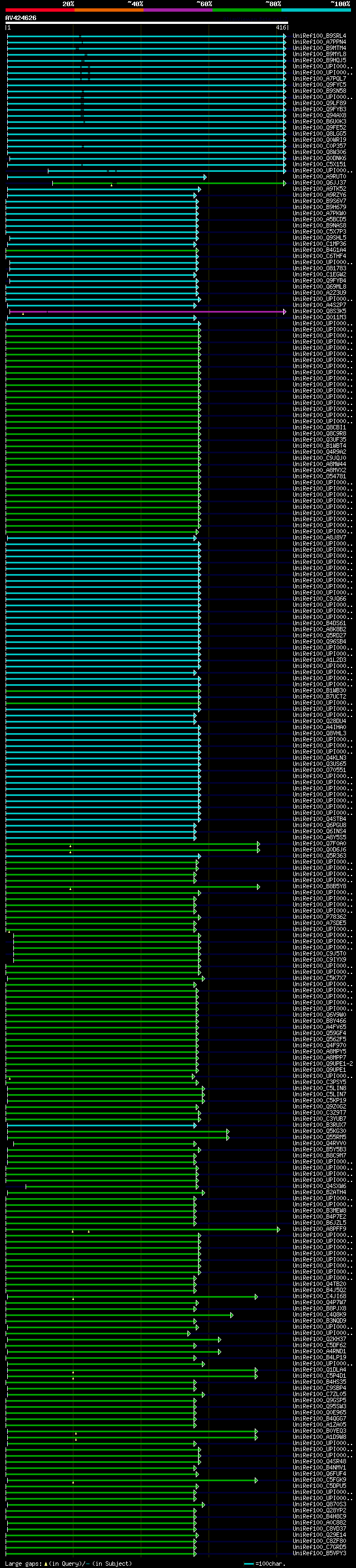Click hit label UniRef100_Q96SB4
Screen dimensions: 356x1568
click(x=319, y=641)
